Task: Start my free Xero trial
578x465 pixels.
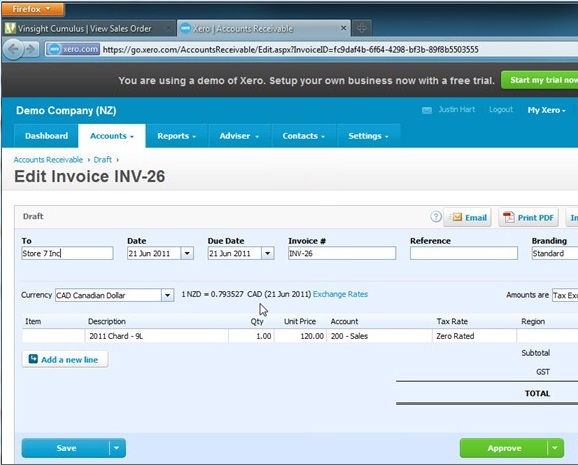Action: coord(540,80)
